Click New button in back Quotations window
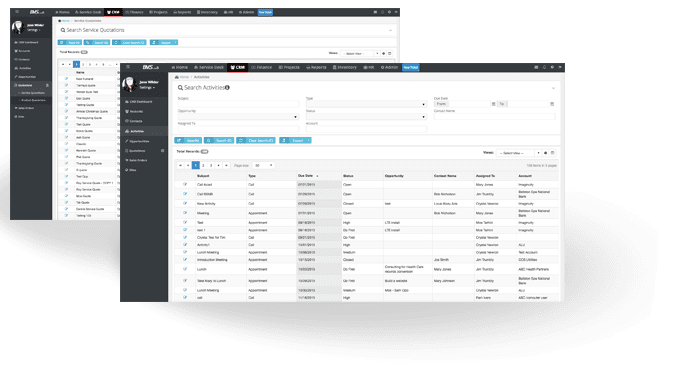Viewport: 682px width, 382px height. [x=70, y=42]
